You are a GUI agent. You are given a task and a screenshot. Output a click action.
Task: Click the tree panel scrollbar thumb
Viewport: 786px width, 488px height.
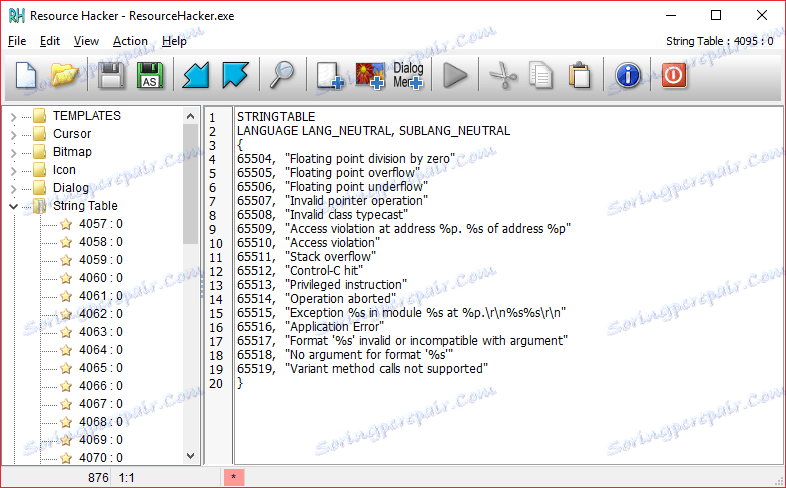190,184
